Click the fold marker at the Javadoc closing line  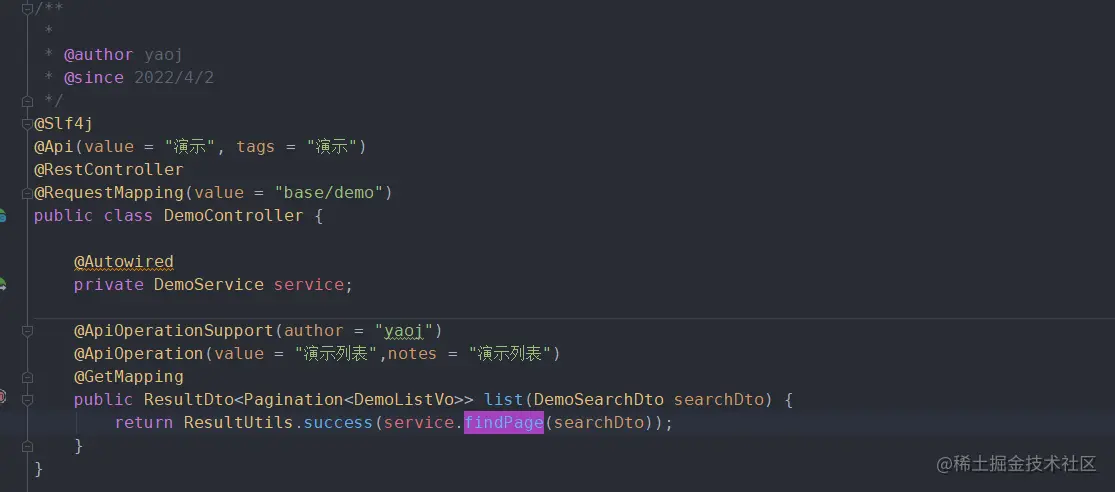[27, 100]
